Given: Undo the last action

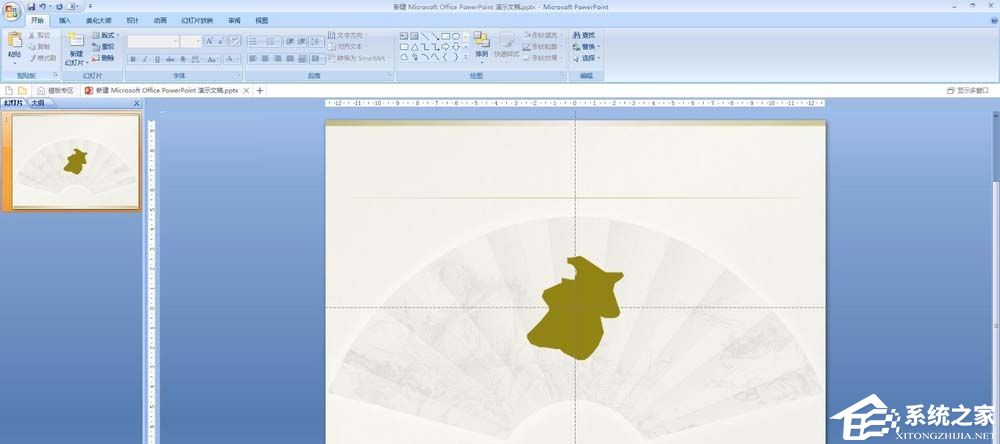Looking at the screenshot, I should tap(42, 6).
